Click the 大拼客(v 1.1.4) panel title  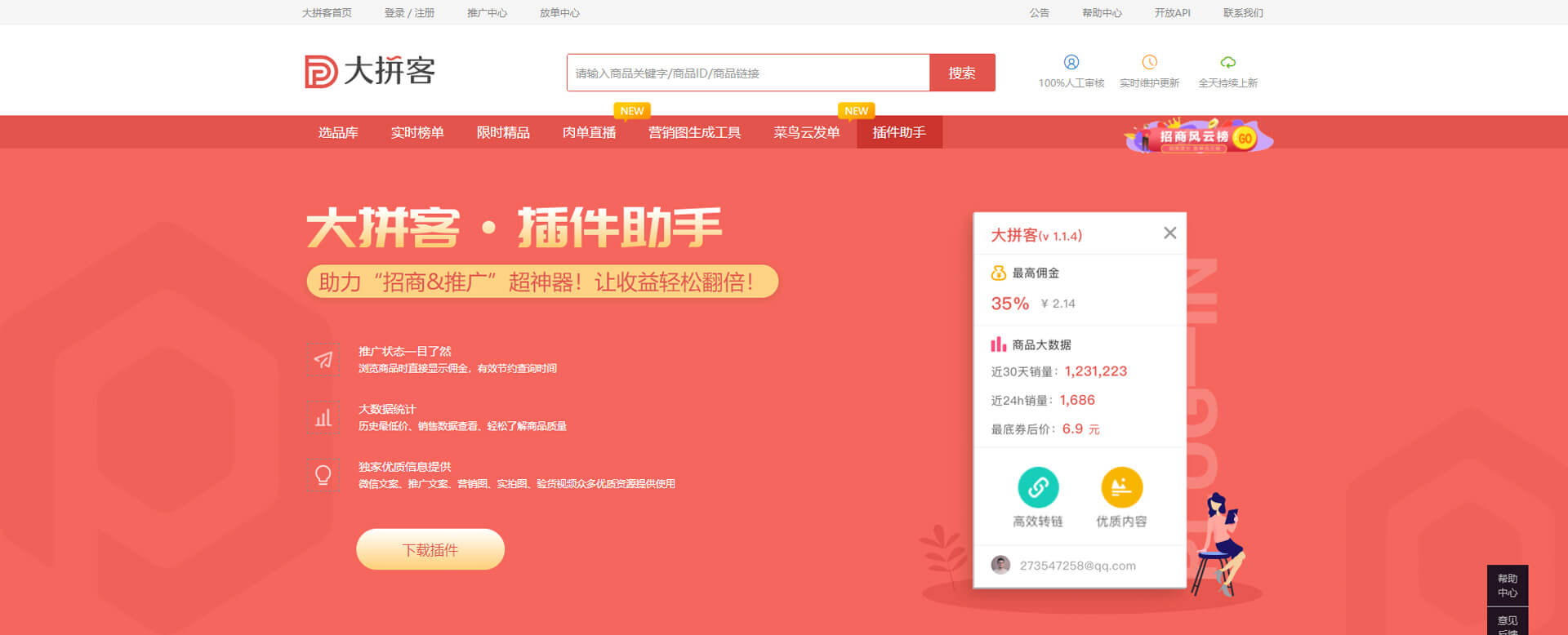click(1036, 235)
